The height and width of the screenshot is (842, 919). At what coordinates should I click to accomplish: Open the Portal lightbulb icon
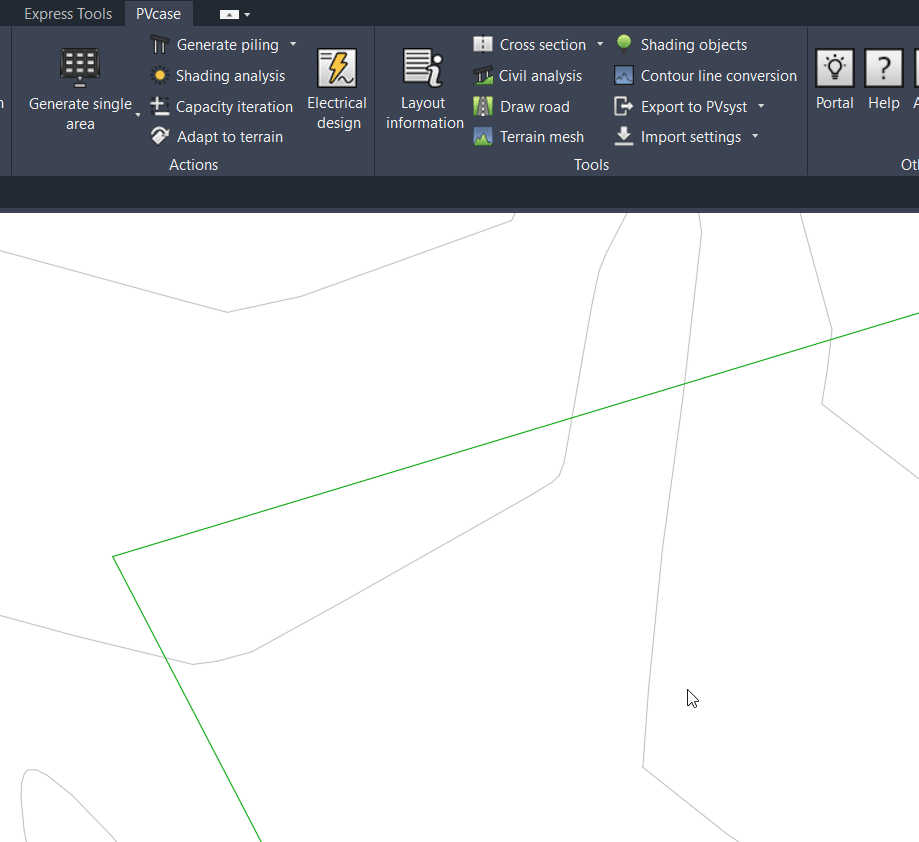(x=835, y=68)
